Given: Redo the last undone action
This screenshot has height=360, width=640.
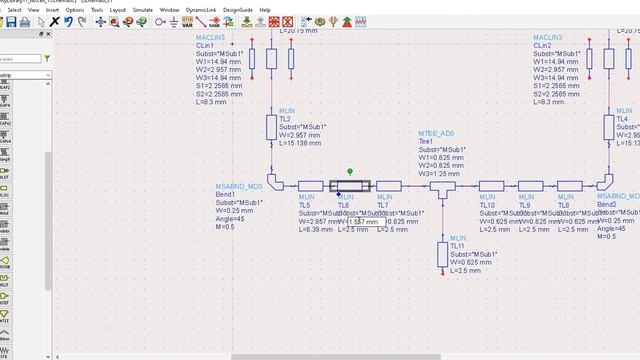Looking at the screenshot, I should (x=82, y=22).
